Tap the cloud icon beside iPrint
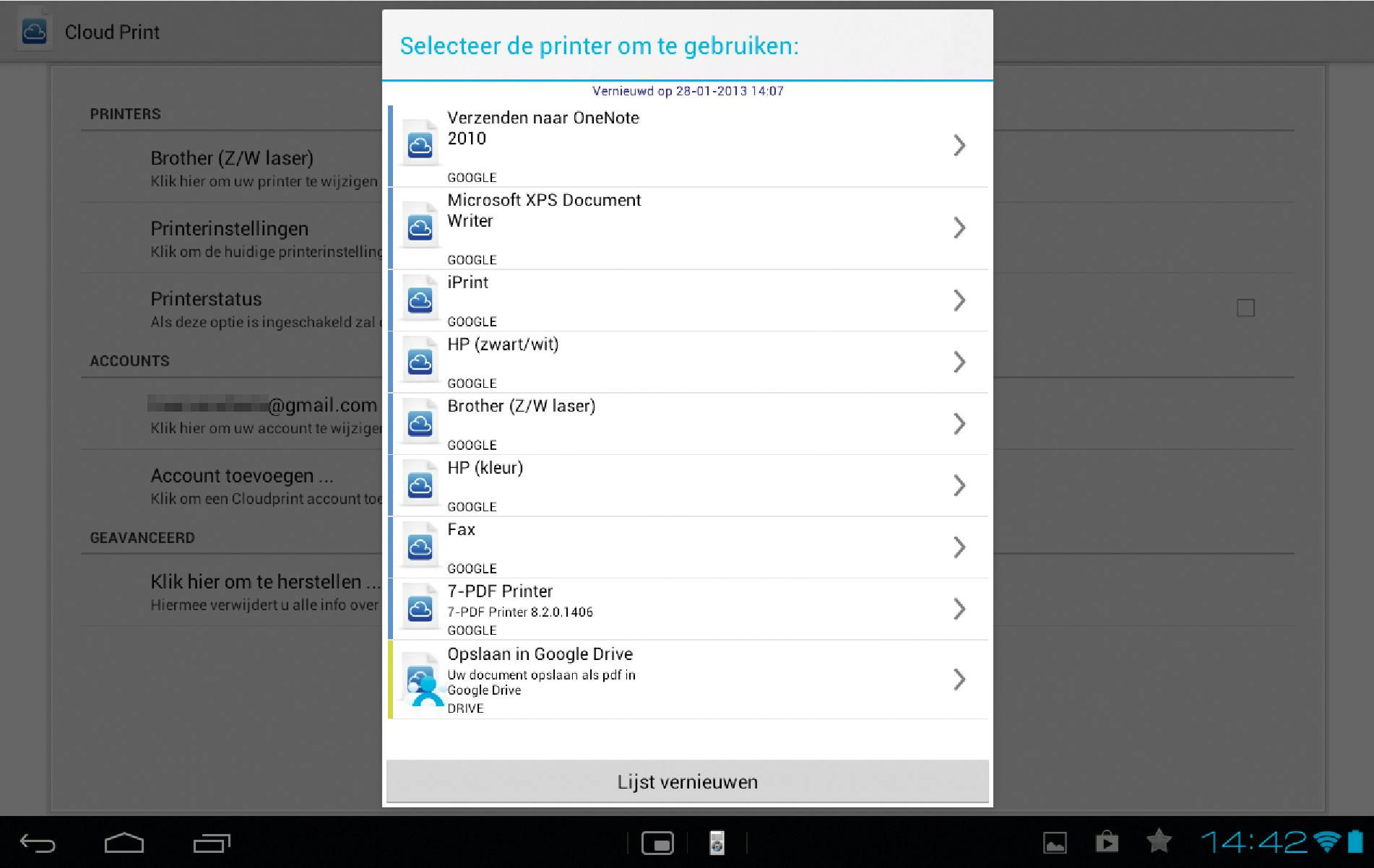Viewport: 1374px width, 868px height. click(x=420, y=299)
